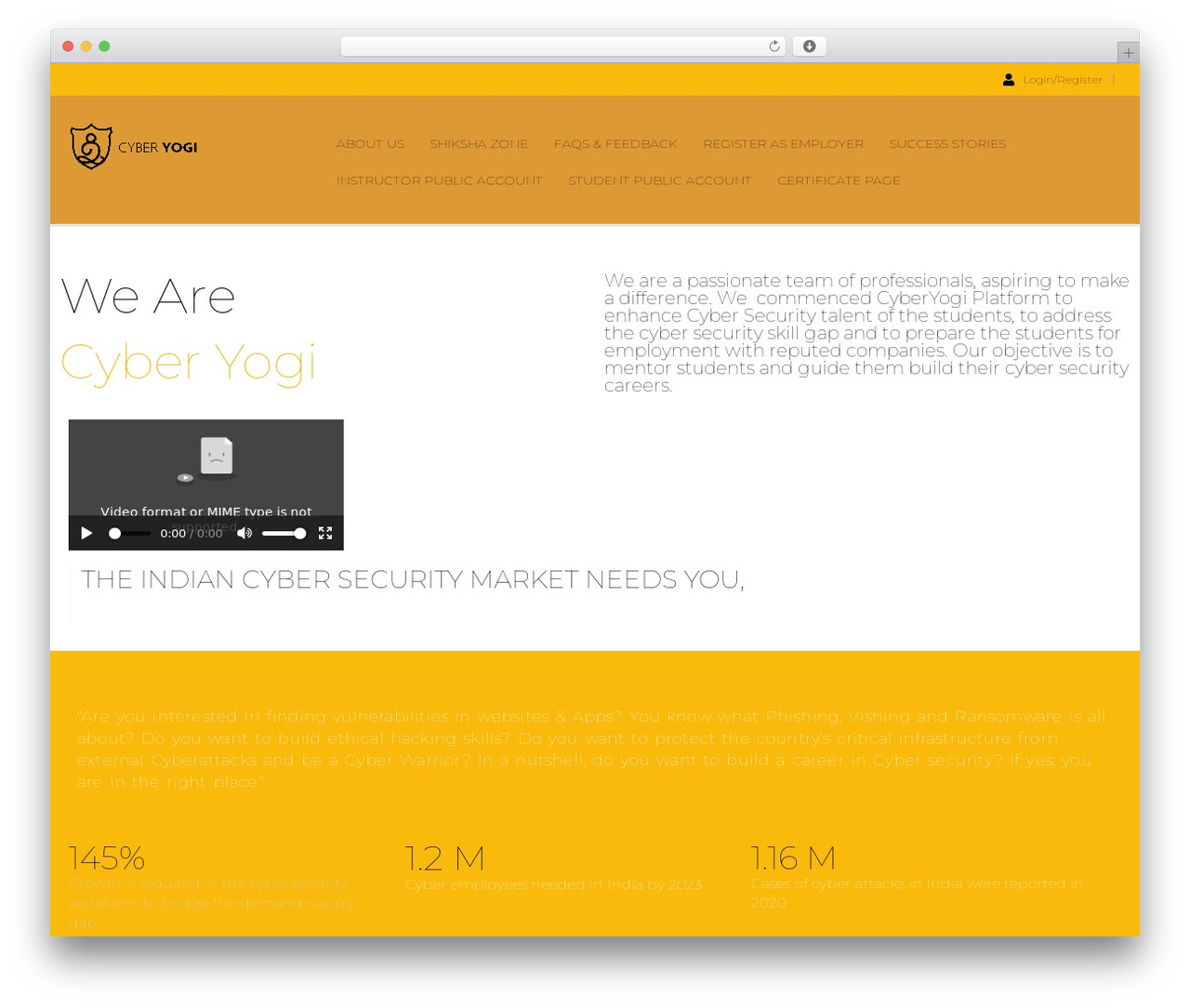Click the browser download arrow icon
Image resolution: width=1190 pixels, height=1008 pixels.
pyautogui.click(x=810, y=46)
